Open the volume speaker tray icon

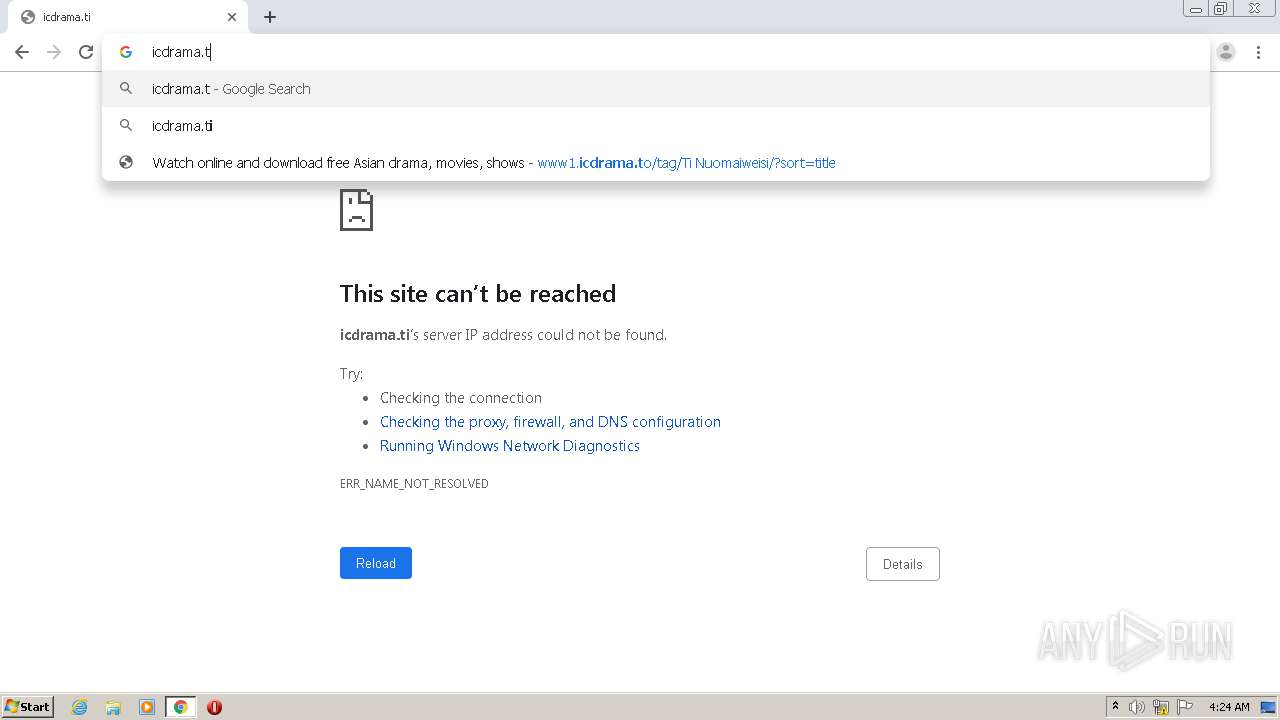point(1137,707)
